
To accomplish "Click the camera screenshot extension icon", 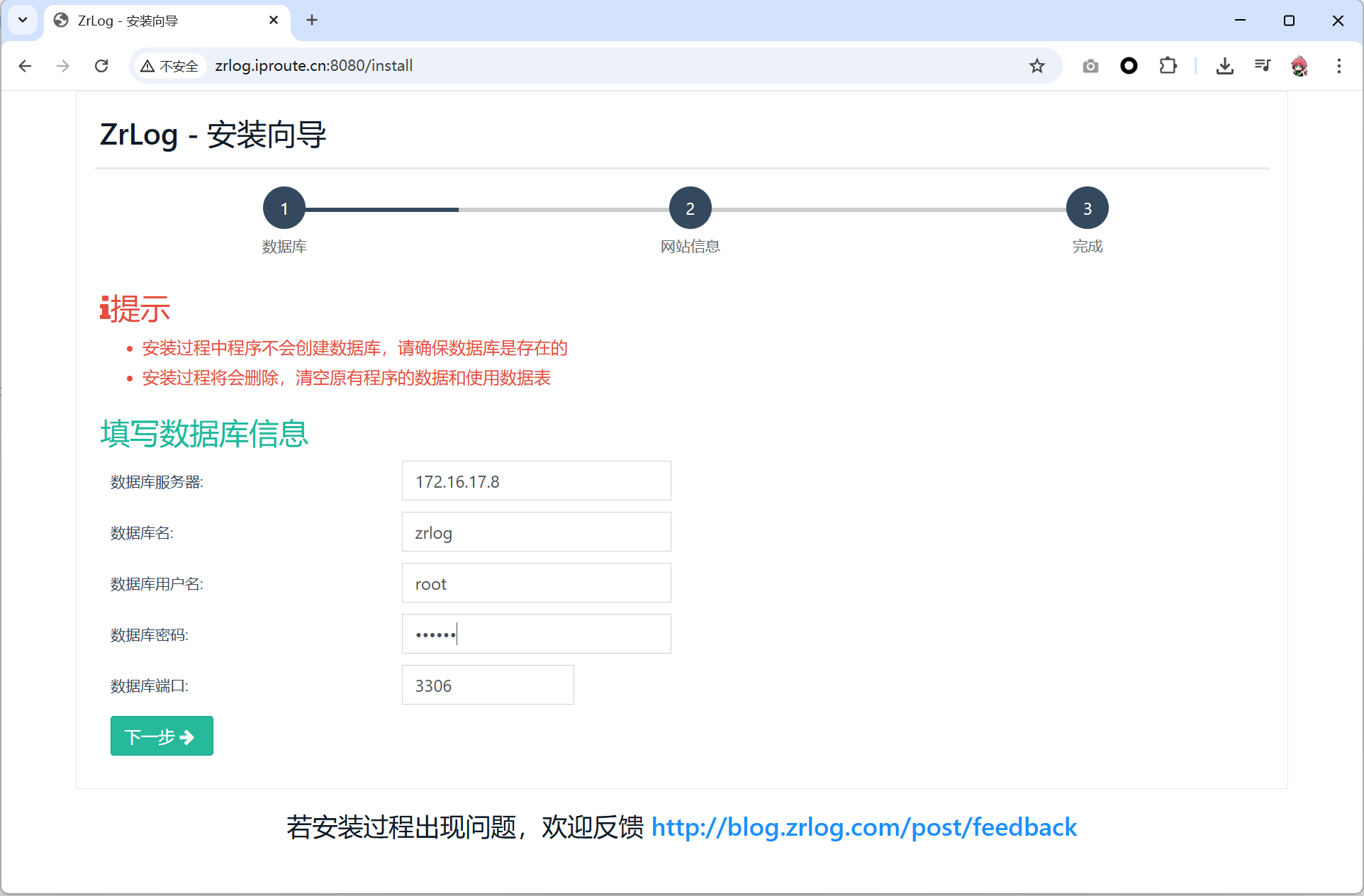I will click(1090, 66).
